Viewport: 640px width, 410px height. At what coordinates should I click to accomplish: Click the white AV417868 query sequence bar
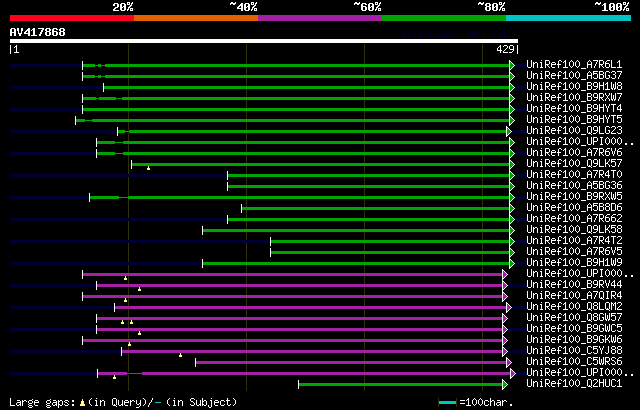(264, 41)
